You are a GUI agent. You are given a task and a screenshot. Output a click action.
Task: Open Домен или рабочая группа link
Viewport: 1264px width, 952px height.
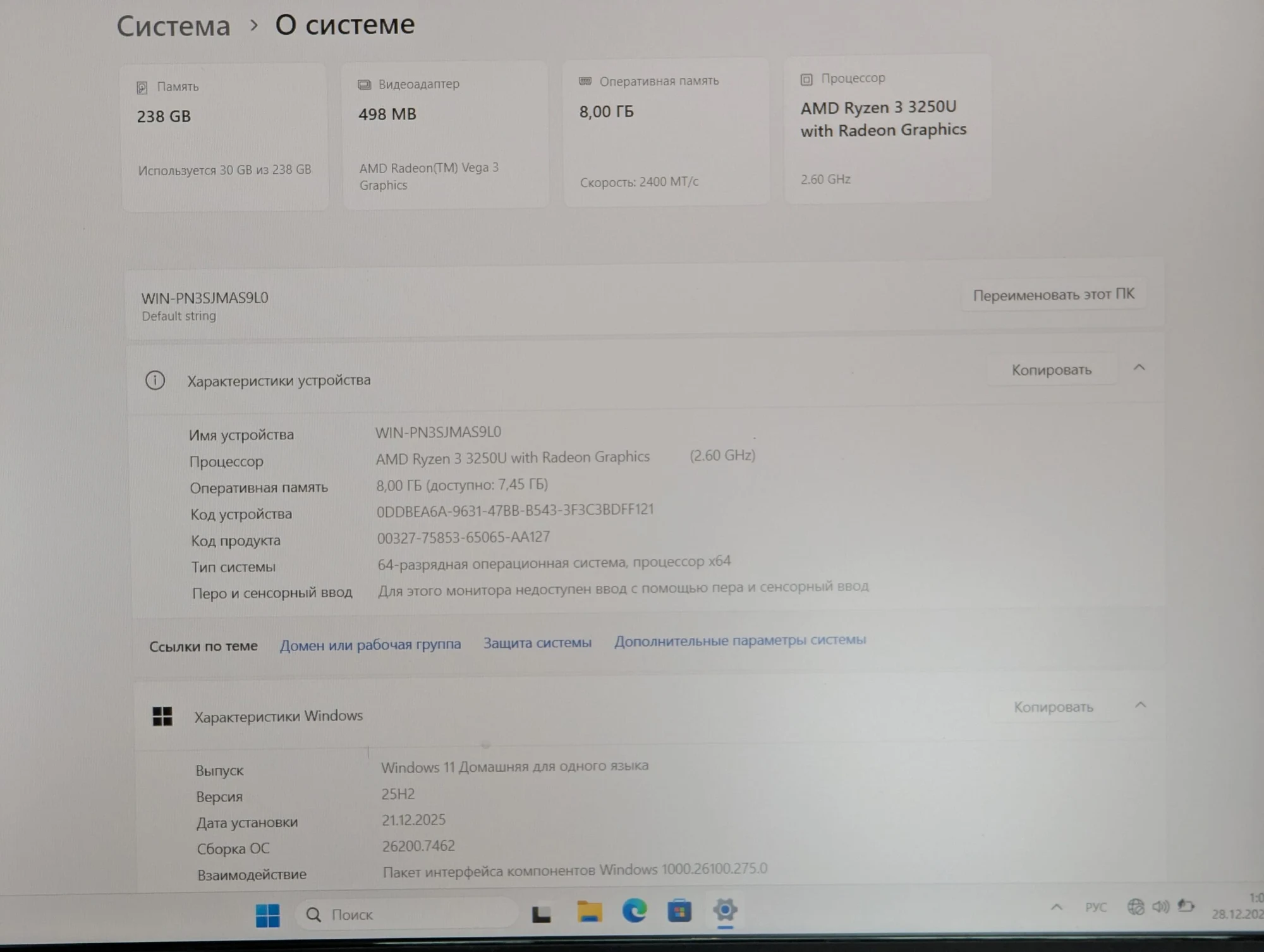370,645
